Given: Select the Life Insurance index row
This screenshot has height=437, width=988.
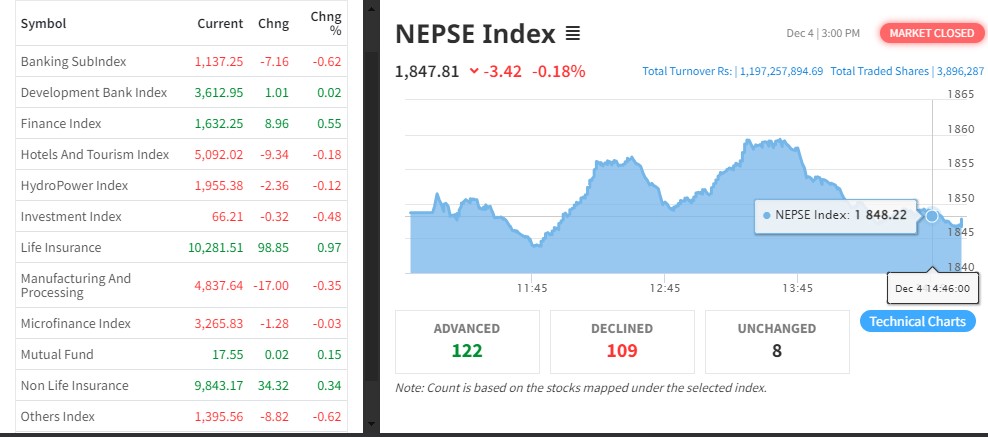Looking at the screenshot, I should [x=61, y=247].
